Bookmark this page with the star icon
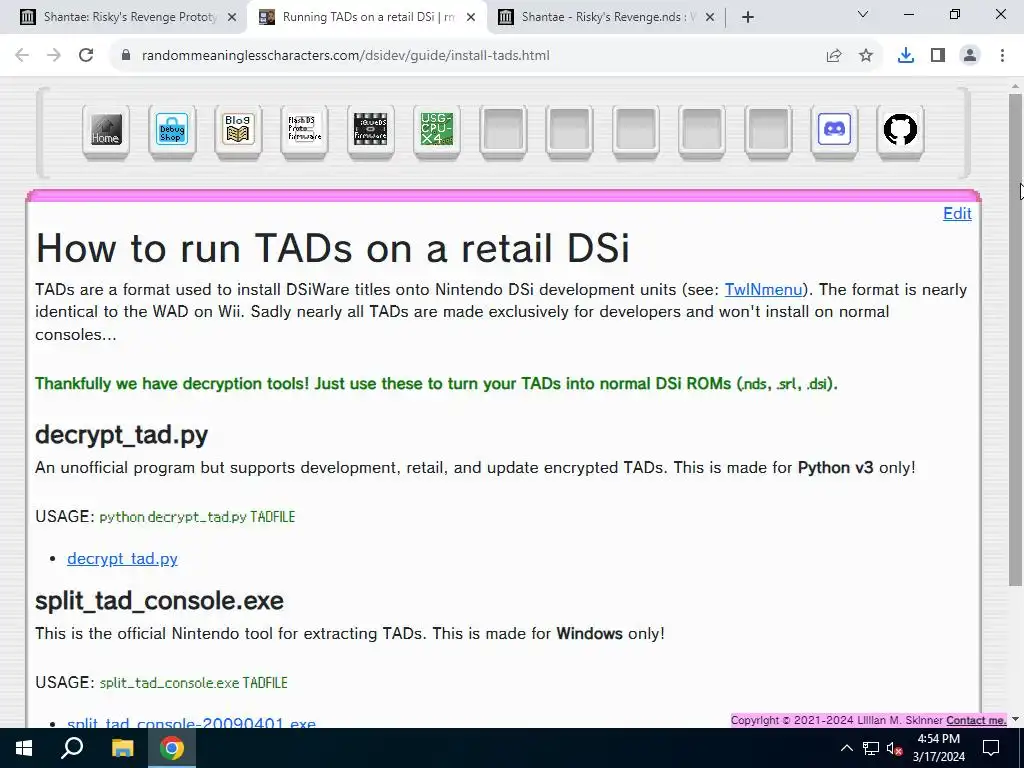The image size is (1024, 768). pos(866,56)
